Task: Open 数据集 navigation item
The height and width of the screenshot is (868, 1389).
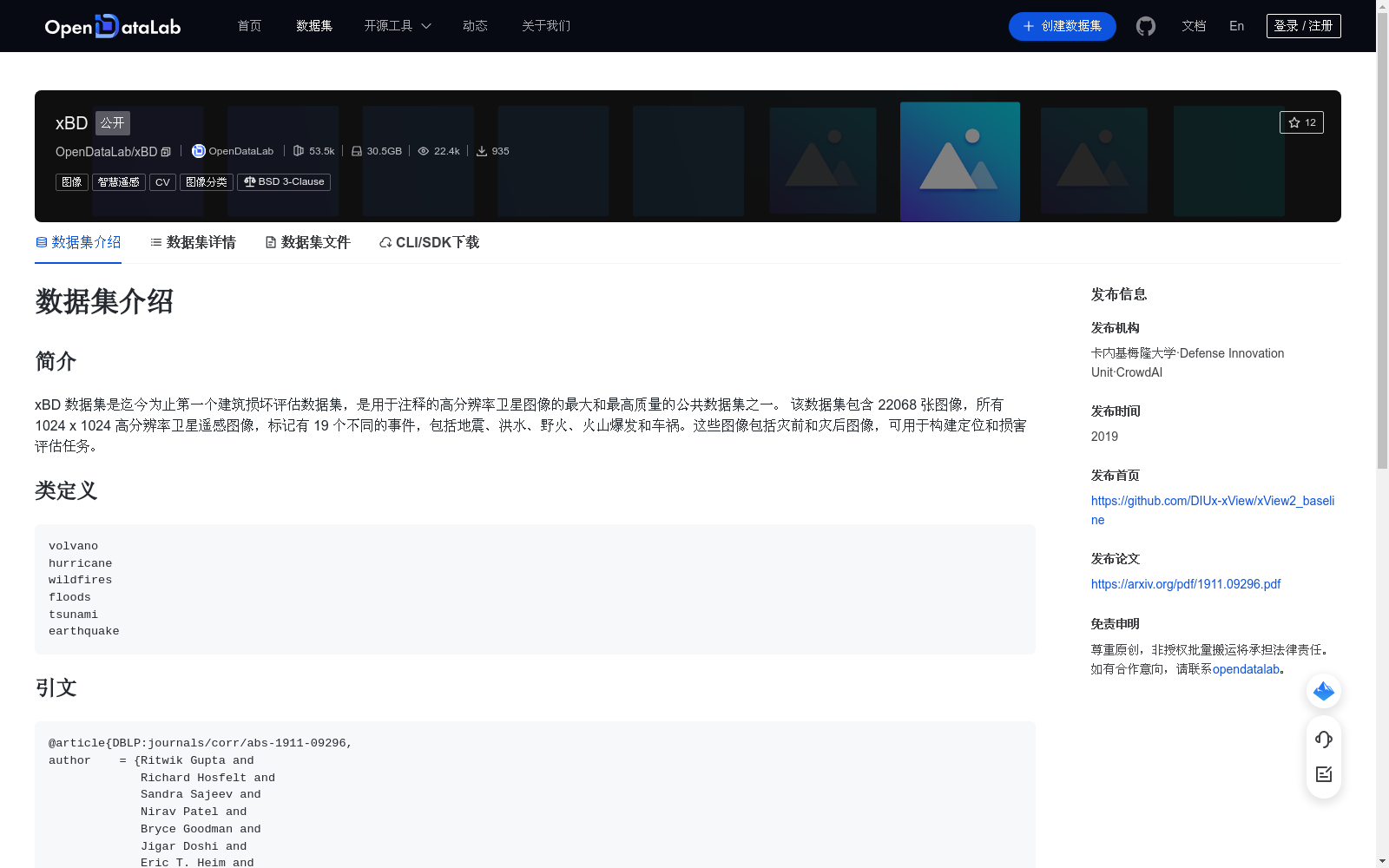Action: [x=314, y=26]
